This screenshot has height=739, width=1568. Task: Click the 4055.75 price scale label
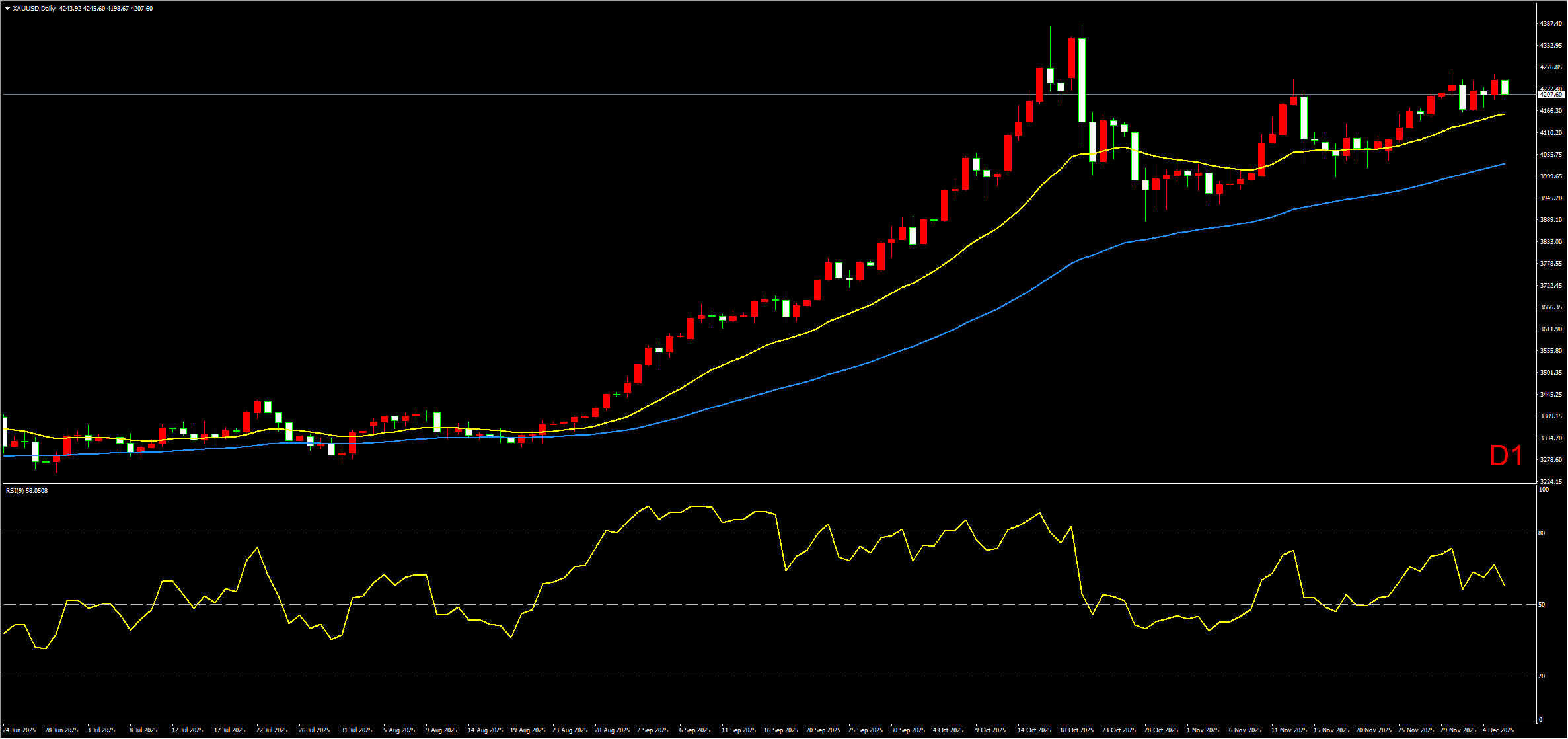coord(1550,155)
